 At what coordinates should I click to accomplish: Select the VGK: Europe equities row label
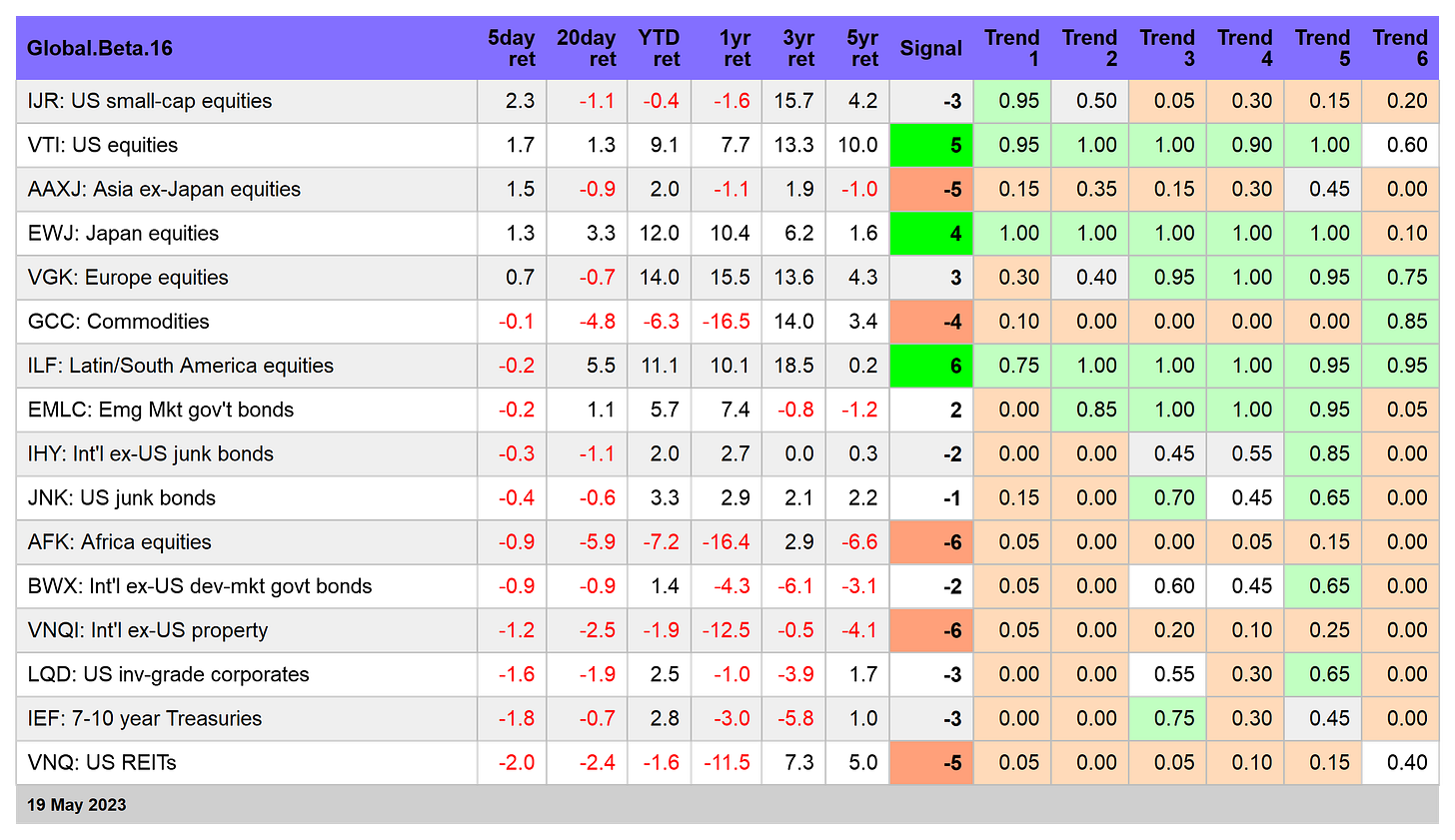[x=128, y=277]
